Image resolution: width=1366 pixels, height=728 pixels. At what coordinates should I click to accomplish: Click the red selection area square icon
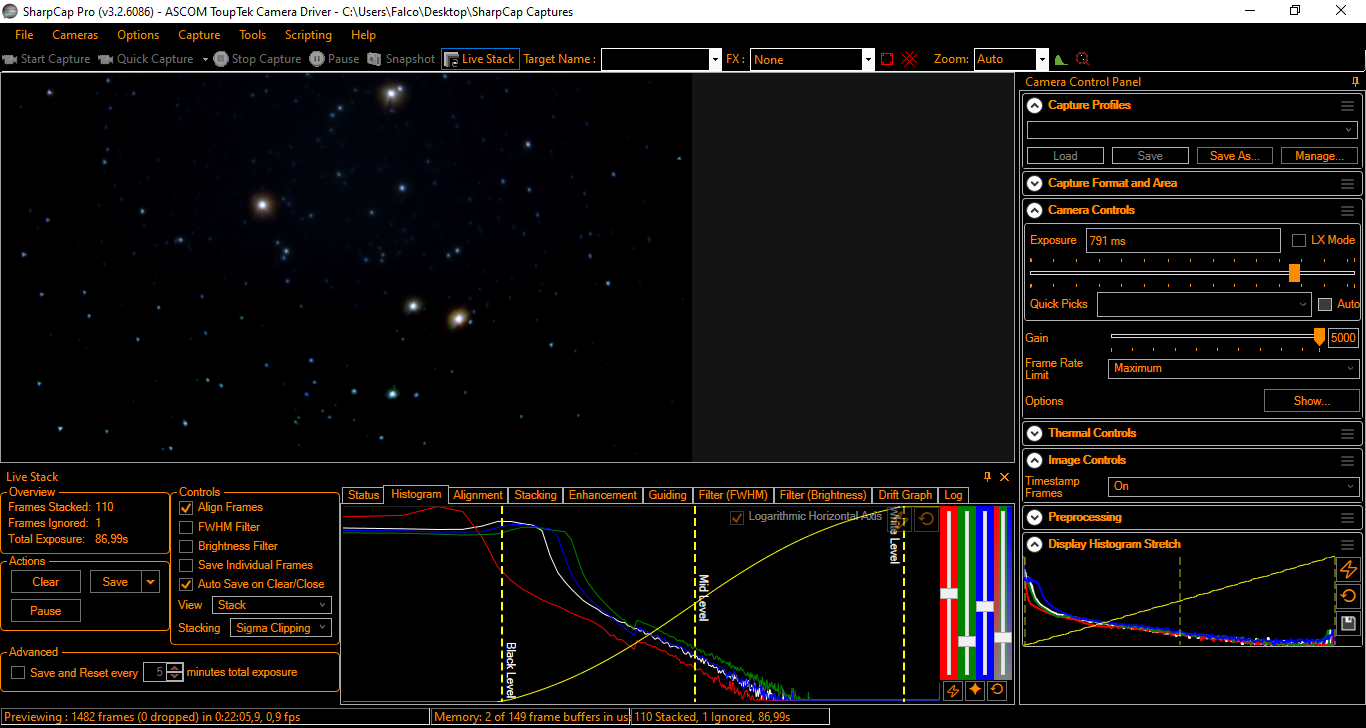[x=887, y=59]
